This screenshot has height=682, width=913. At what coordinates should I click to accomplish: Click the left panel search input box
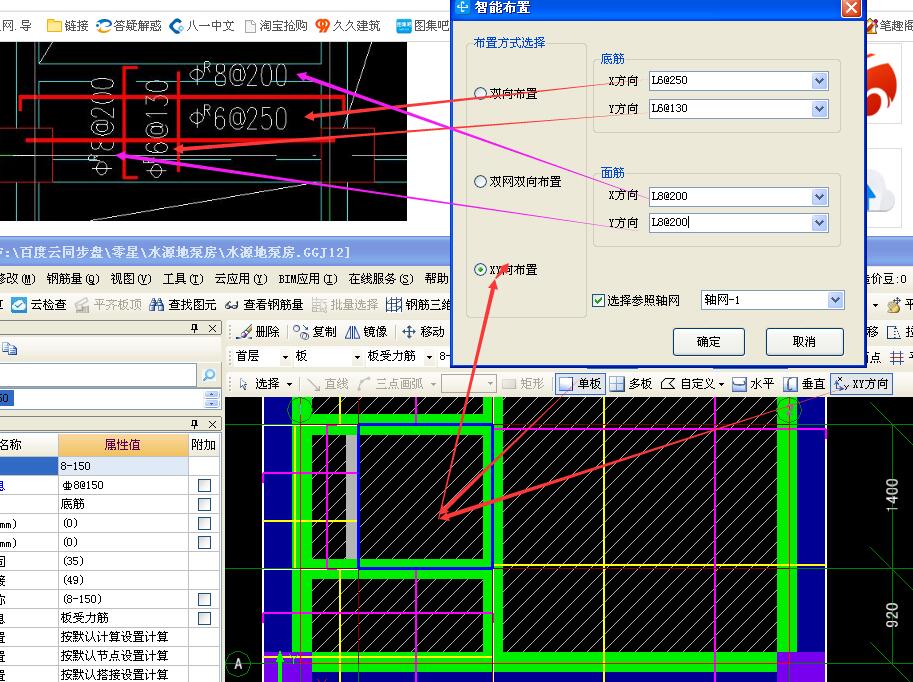[97, 375]
